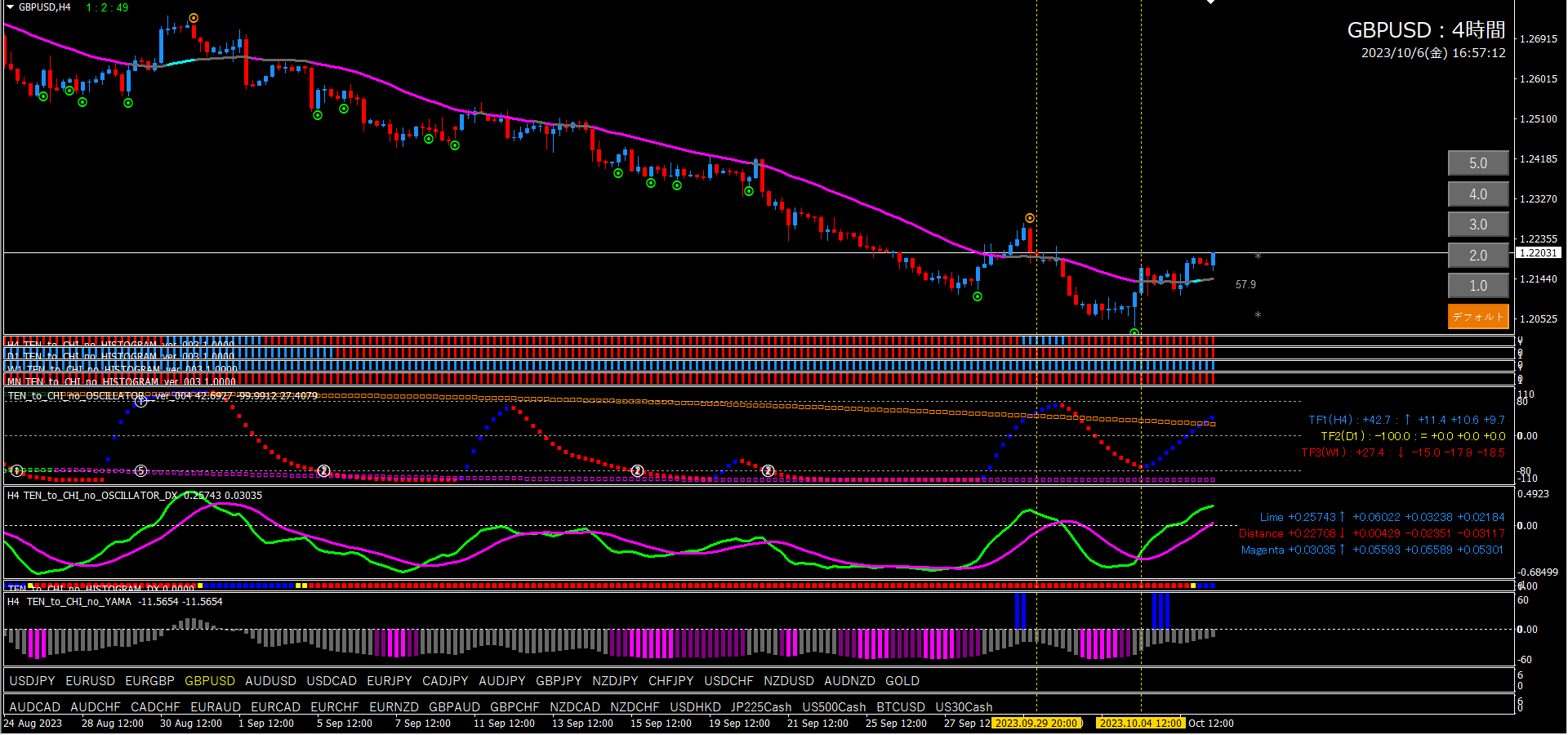Open the GBPUSD,H4 chart dropdown triangle
1568x735 pixels.
pyautogui.click(x=11, y=7)
